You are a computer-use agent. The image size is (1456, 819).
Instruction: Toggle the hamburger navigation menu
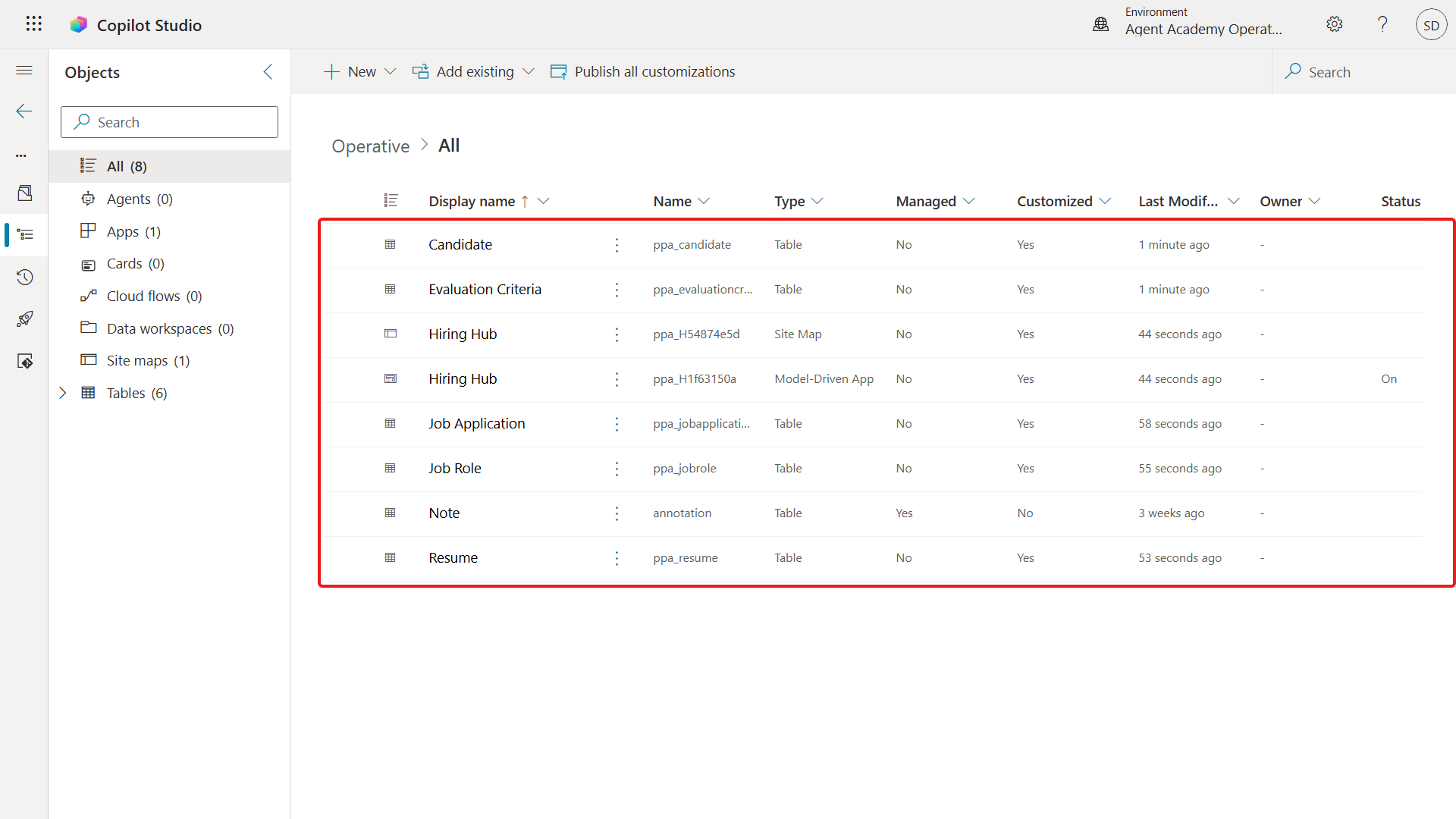coord(24,71)
